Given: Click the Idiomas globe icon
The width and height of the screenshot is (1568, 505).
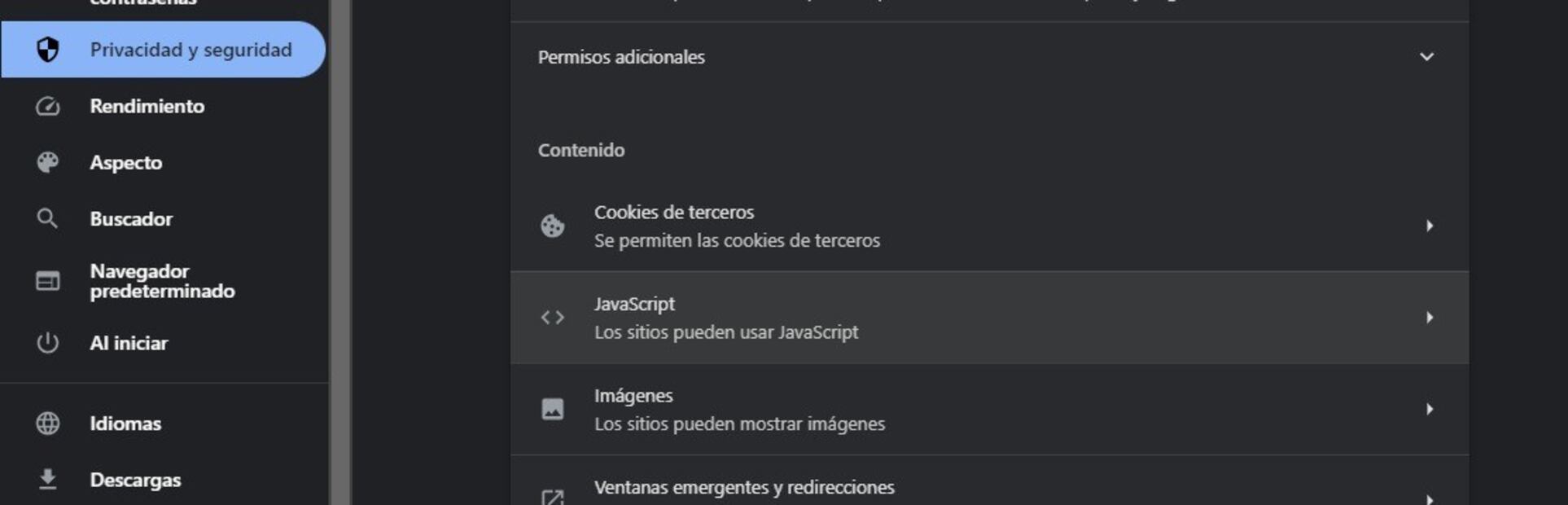Looking at the screenshot, I should (x=48, y=424).
